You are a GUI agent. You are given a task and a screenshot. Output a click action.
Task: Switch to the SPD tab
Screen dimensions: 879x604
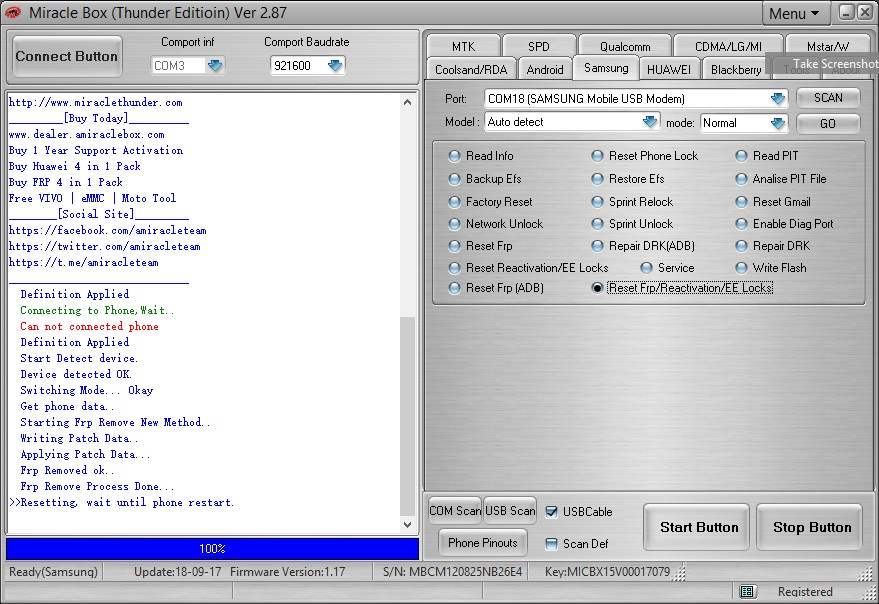(539, 46)
